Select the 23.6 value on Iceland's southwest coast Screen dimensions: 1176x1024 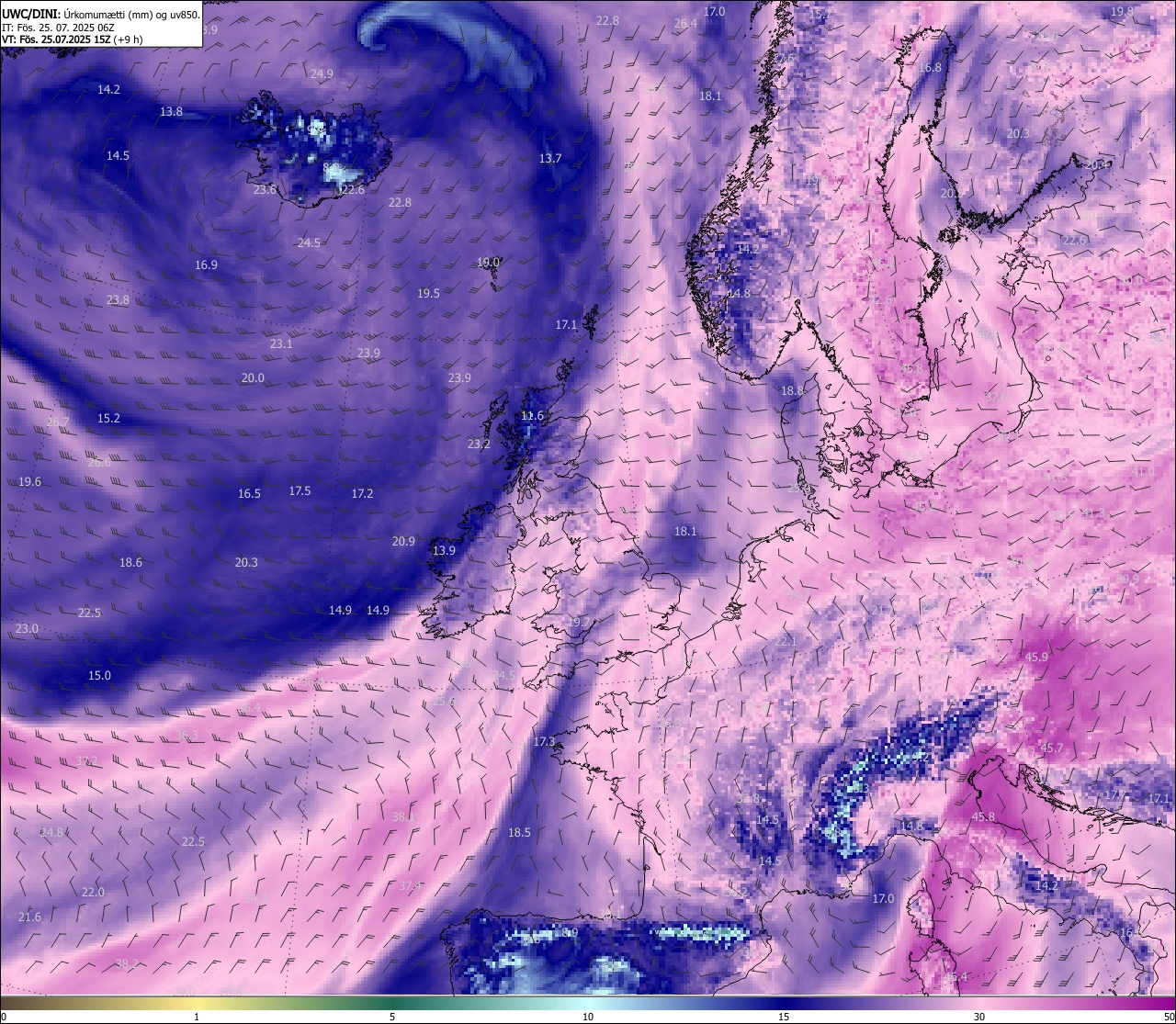[x=265, y=189]
